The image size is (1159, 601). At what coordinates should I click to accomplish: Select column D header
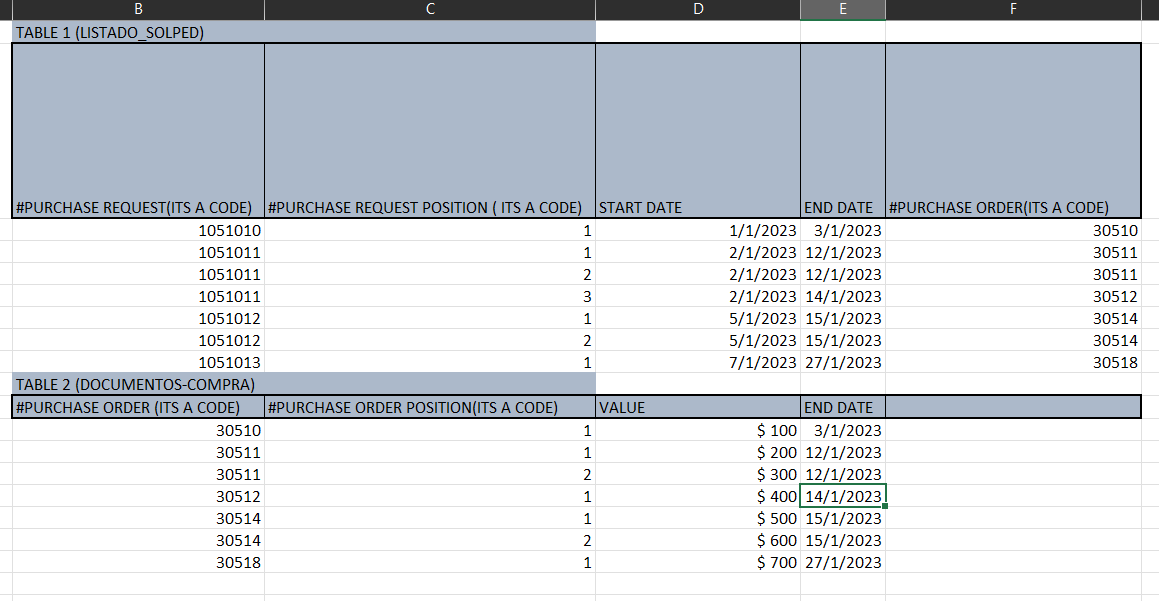pos(698,10)
